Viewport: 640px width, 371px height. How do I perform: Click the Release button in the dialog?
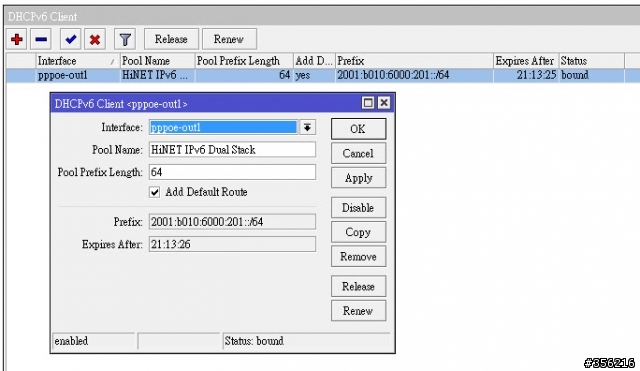(358, 287)
